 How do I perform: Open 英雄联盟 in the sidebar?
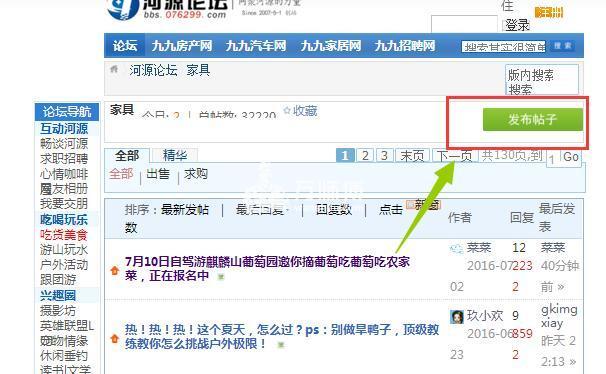[x=66, y=325]
